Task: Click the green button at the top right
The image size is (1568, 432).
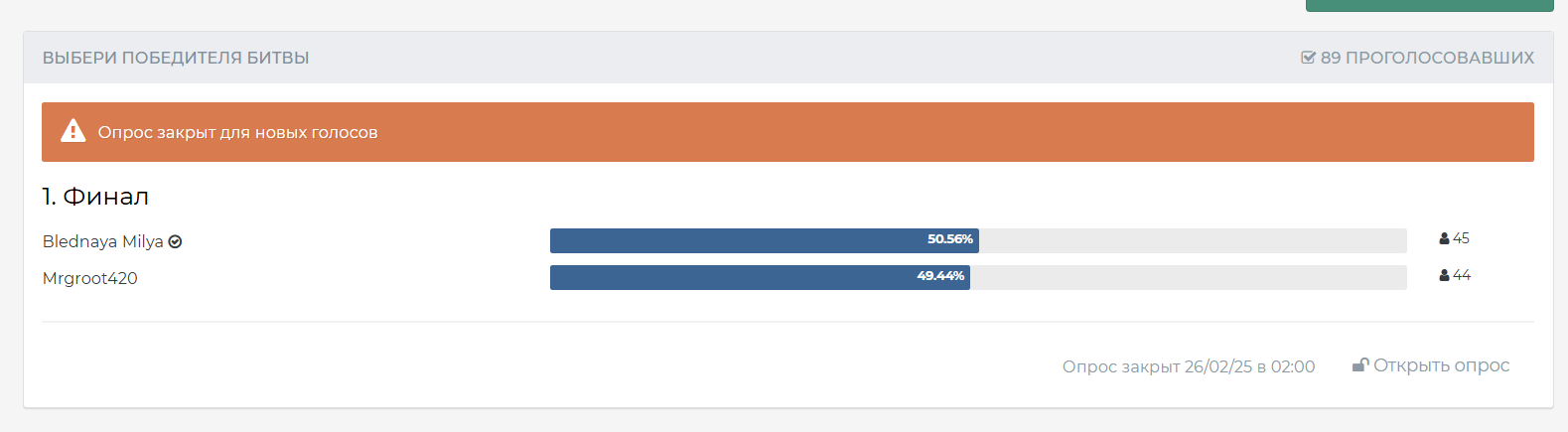Action: pyautogui.click(x=1429, y=5)
